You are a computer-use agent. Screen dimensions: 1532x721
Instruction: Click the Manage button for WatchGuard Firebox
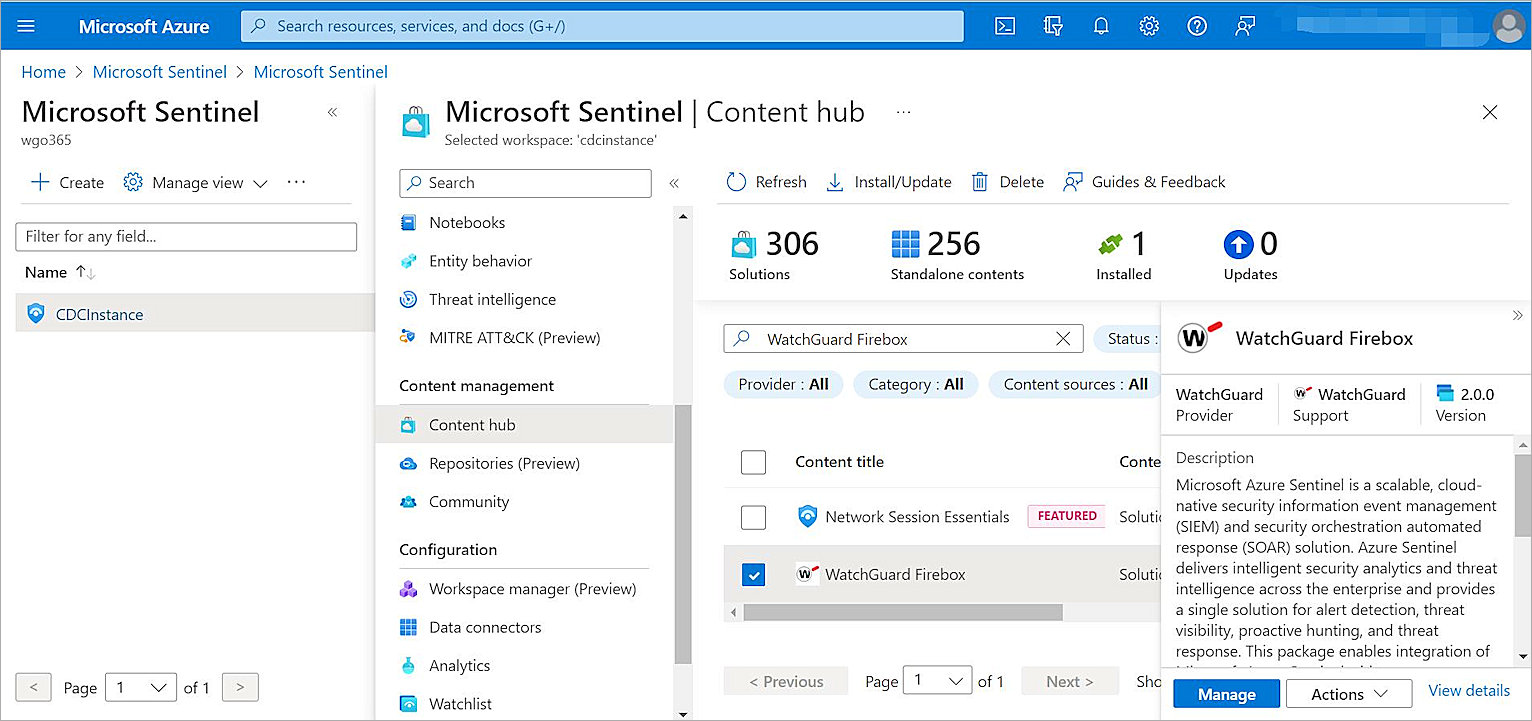coord(1226,693)
